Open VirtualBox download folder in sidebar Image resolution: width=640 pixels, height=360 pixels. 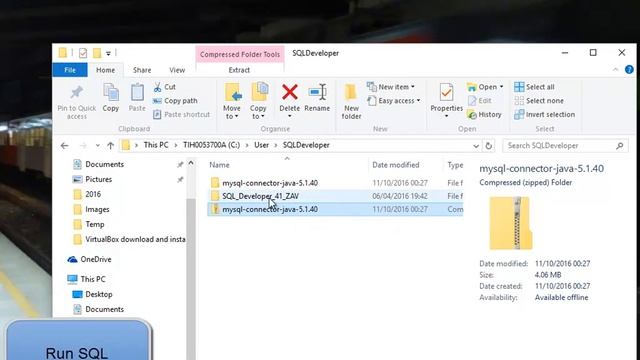point(129,240)
